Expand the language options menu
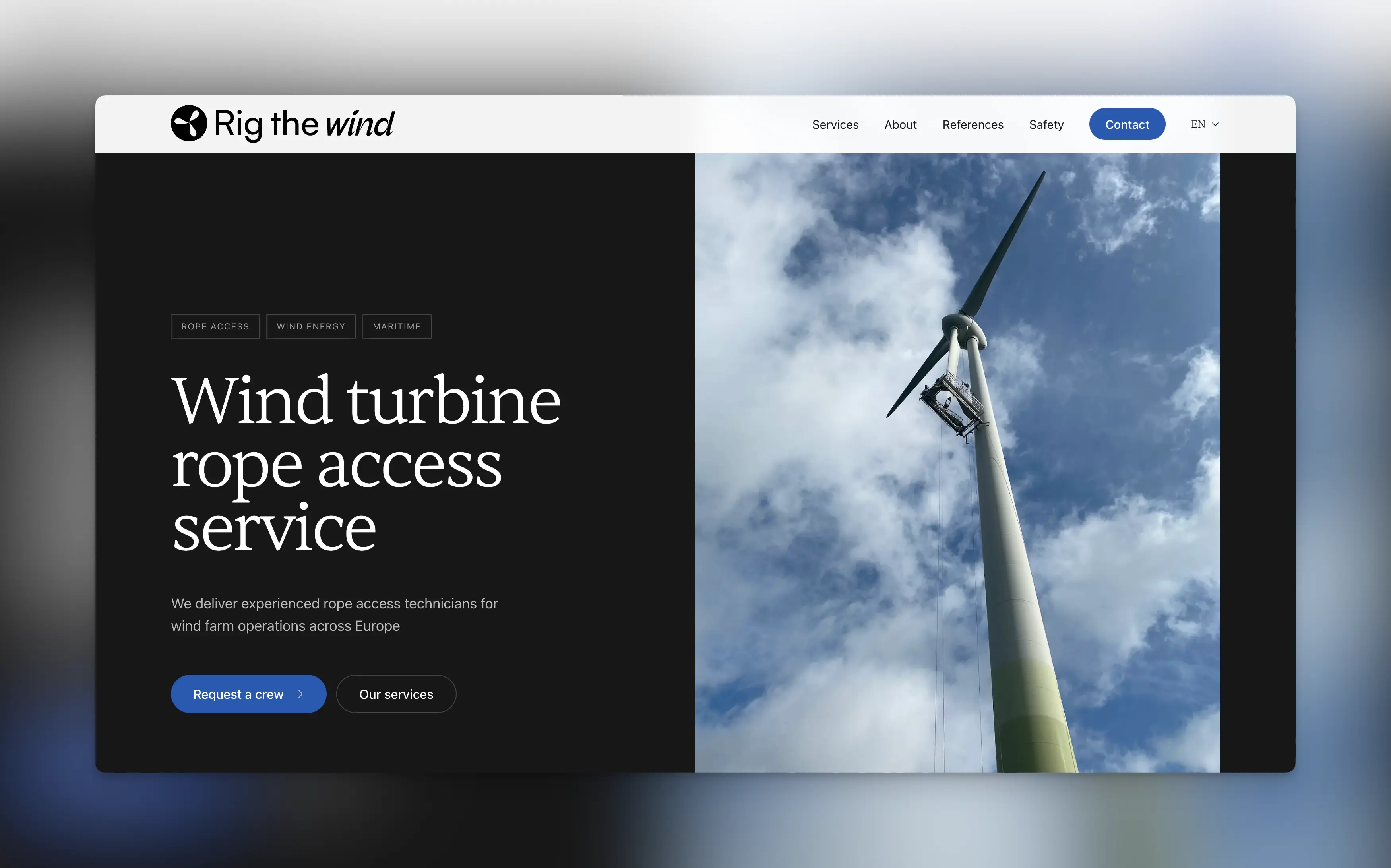This screenshot has width=1391, height=868. click(x=1203, y=124)
